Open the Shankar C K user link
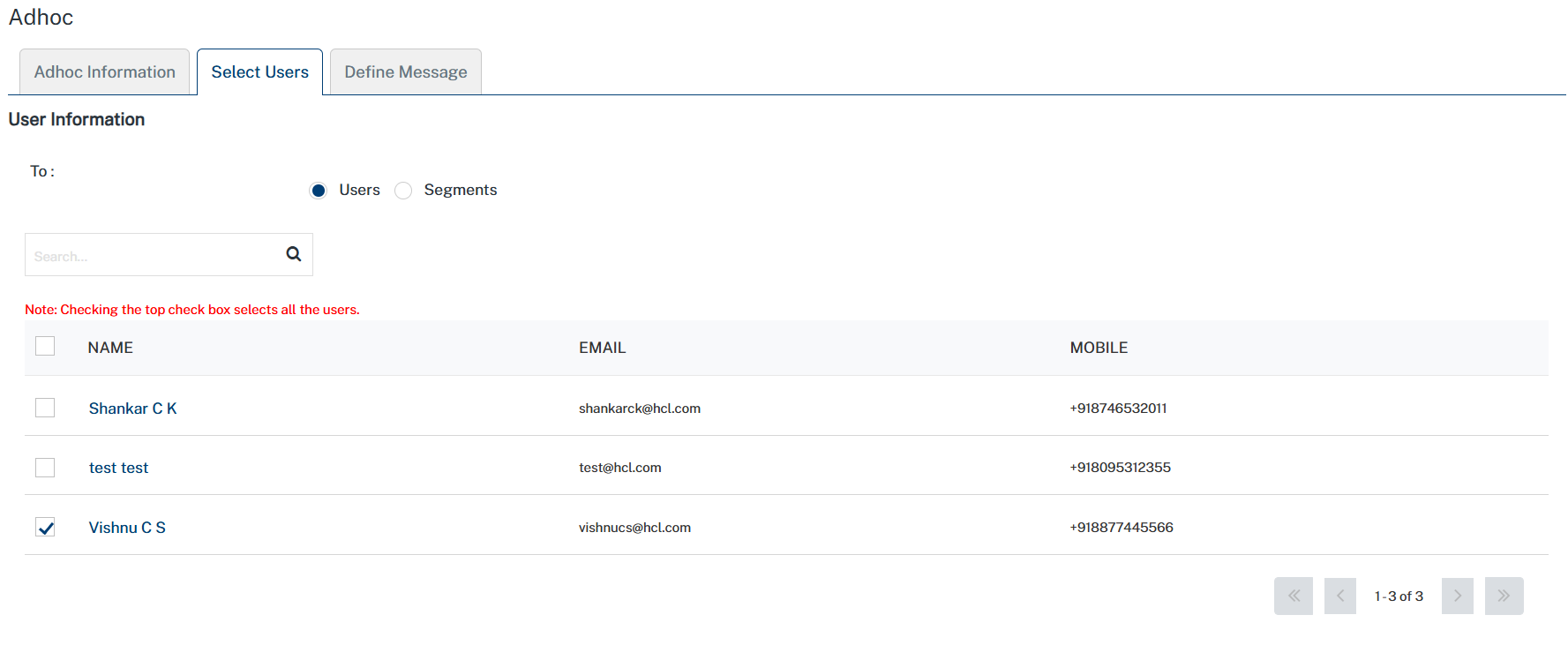 tap(132, 409)
